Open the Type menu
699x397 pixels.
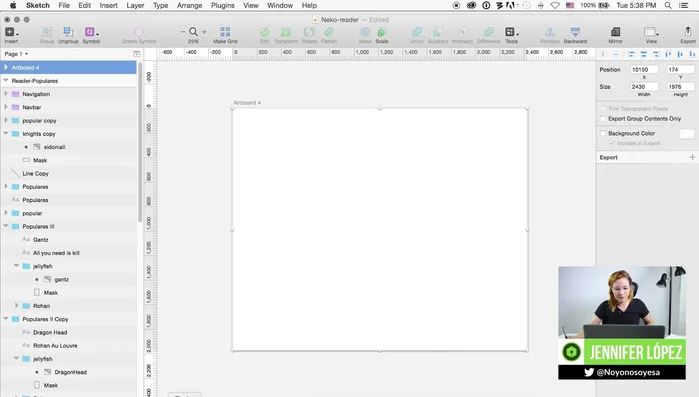tap(160, 5)
